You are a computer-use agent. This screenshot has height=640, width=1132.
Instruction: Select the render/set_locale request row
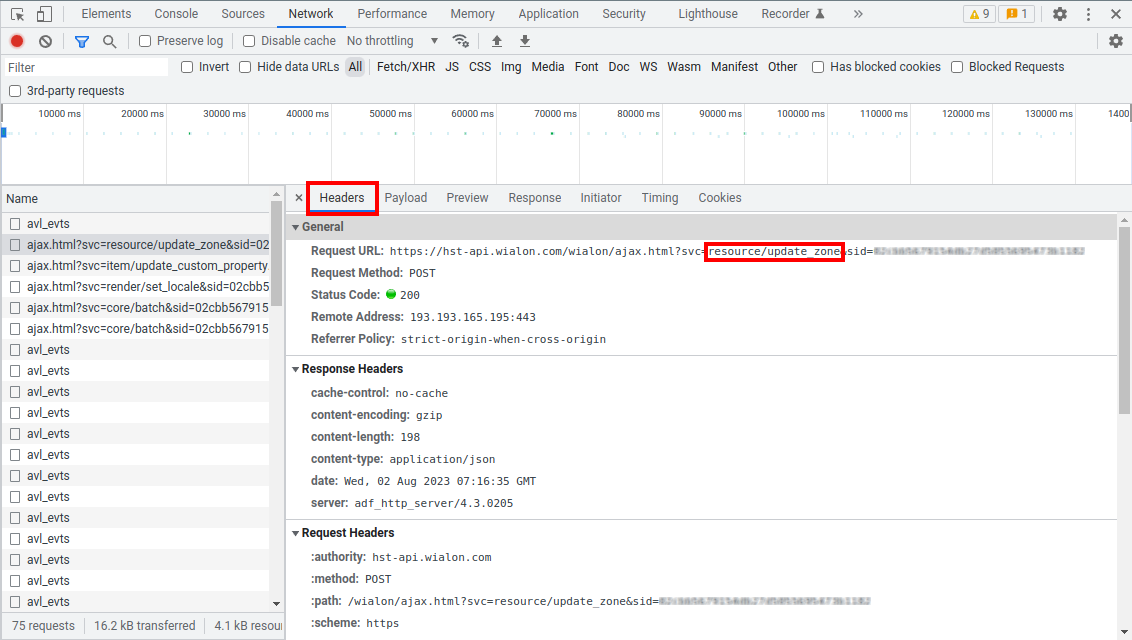tap(137, 287)
